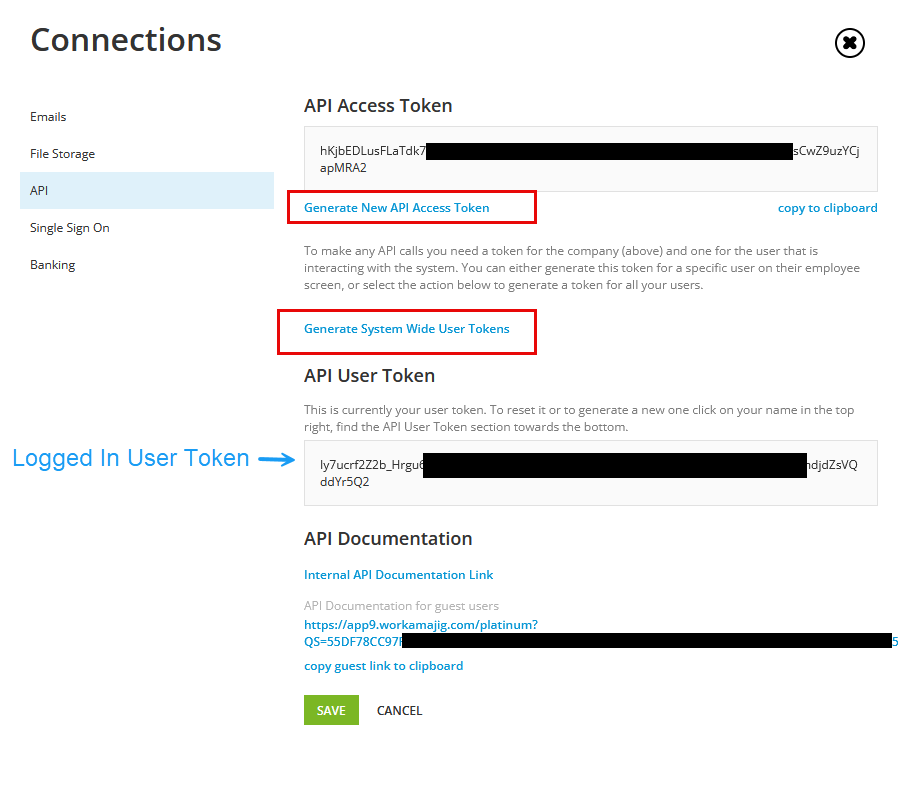Screen dimensions: 898x800
Task: Select the API sidebar entry
Action: [40, 190]
